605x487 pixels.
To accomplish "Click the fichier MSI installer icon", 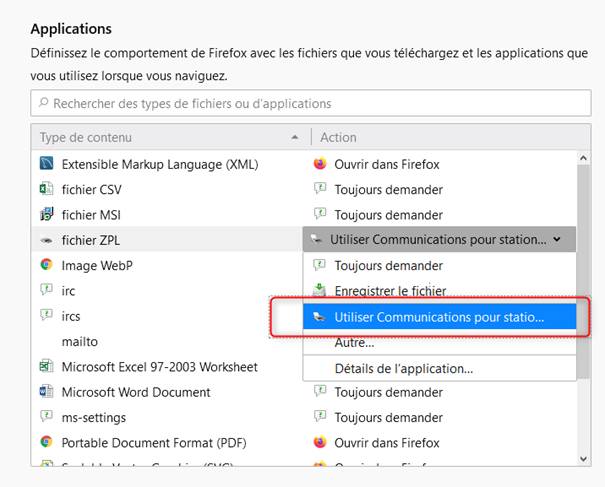I will tap(46, 215).
